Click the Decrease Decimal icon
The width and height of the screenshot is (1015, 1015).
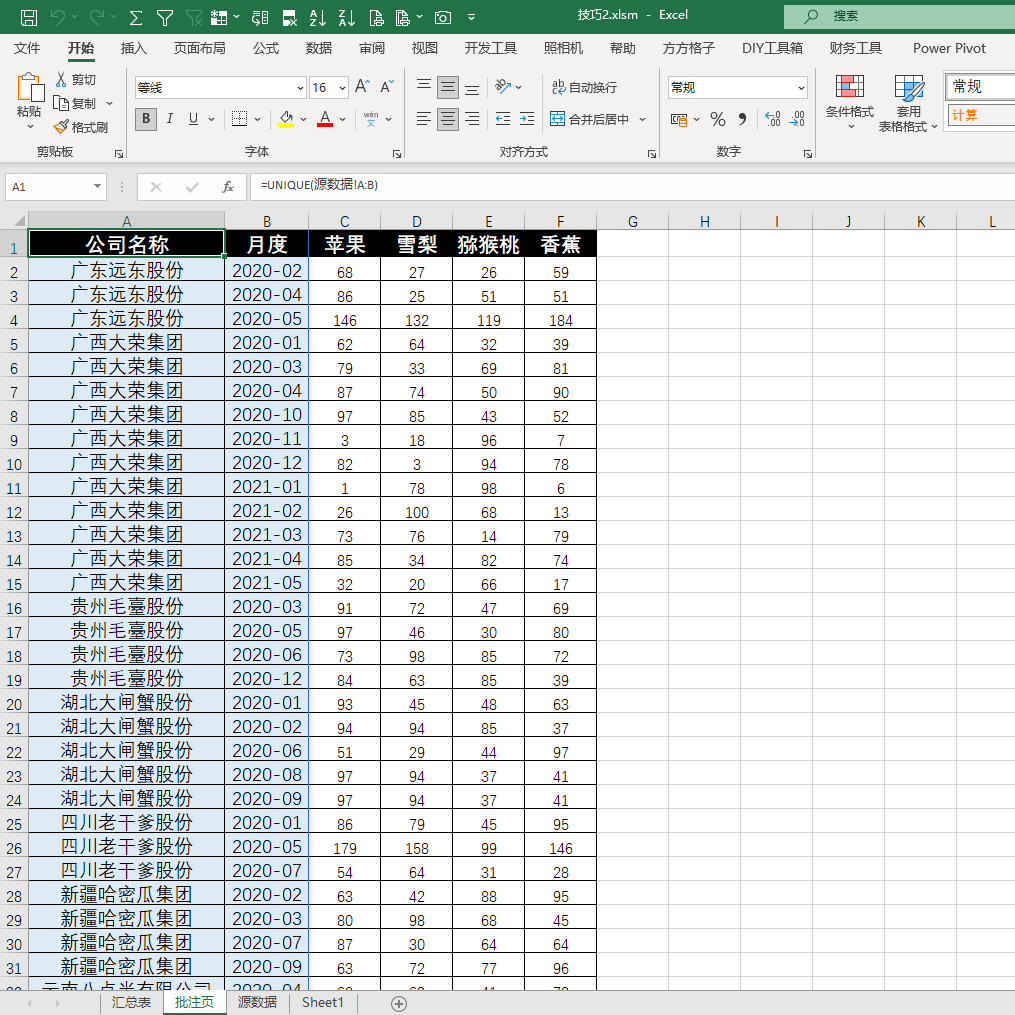pos(797,118)
